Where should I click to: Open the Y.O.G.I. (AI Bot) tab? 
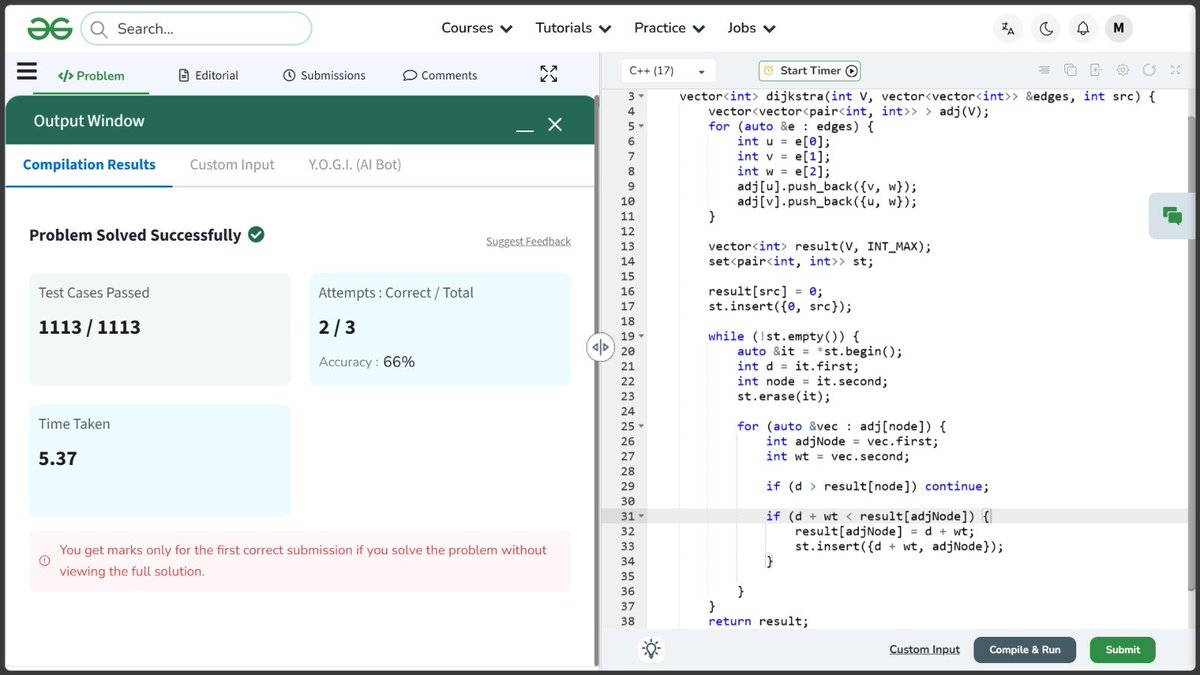355,164
